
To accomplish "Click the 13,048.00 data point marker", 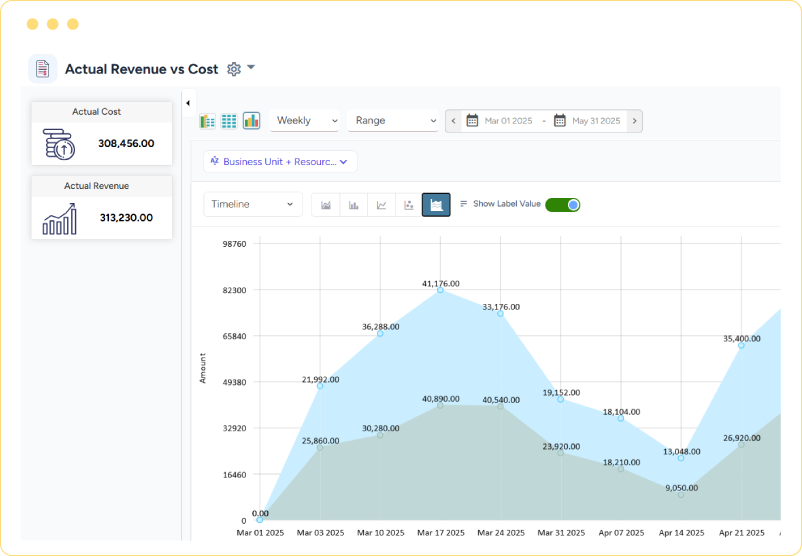I will tap(681, 458).
